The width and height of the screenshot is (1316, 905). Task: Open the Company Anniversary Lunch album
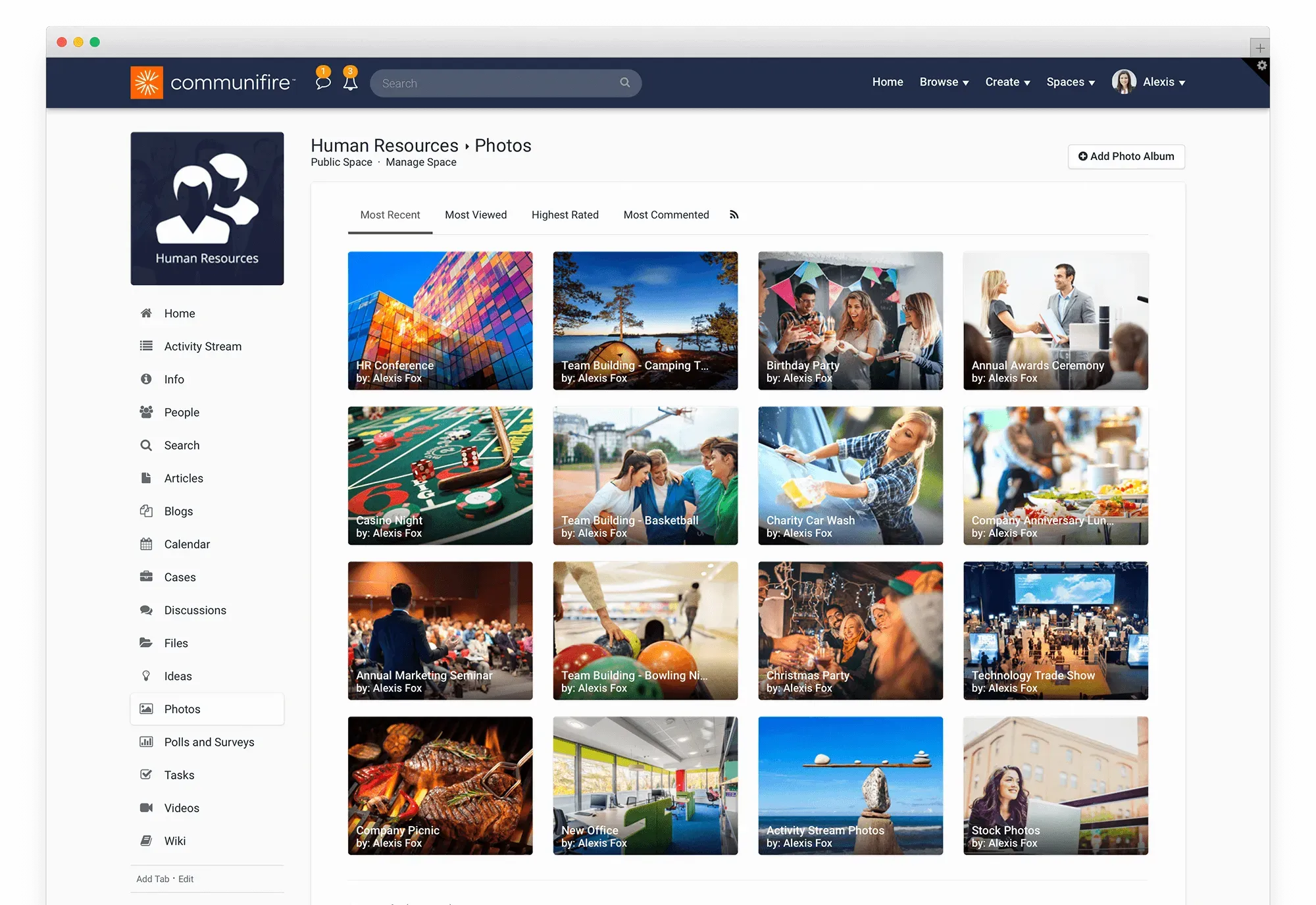(x=1056, y=476)
